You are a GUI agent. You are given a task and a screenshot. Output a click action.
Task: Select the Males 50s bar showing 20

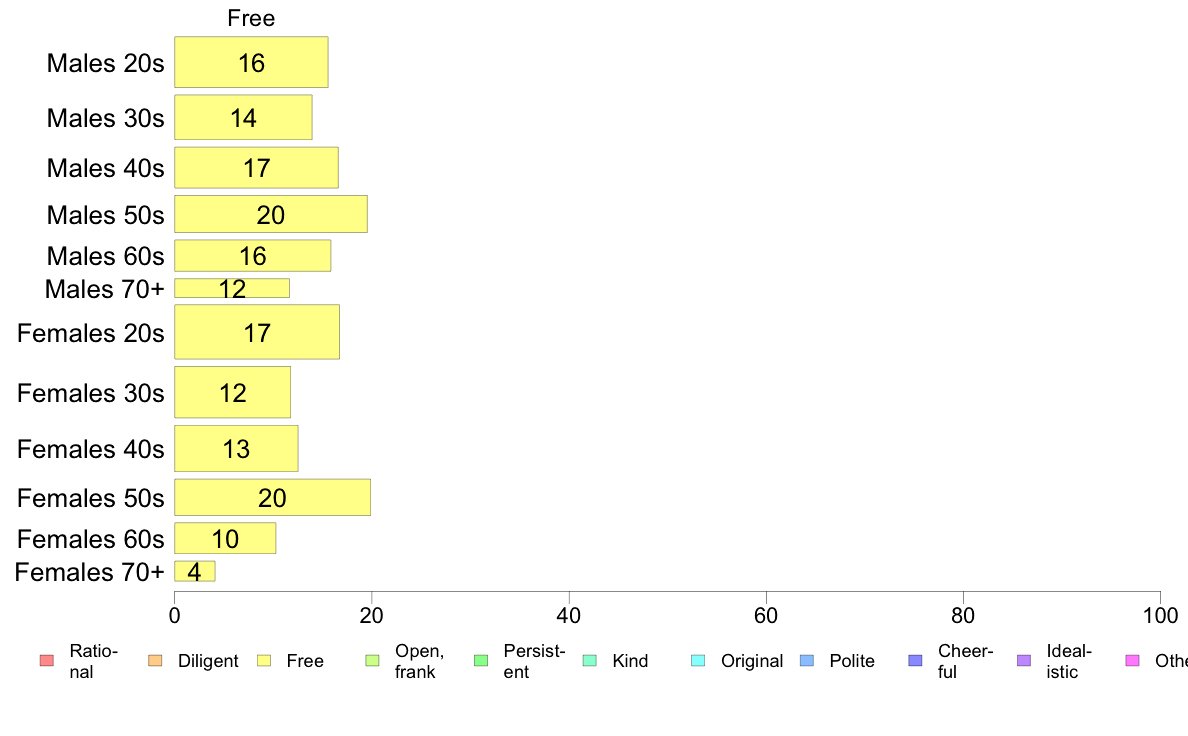coord(270,214)
